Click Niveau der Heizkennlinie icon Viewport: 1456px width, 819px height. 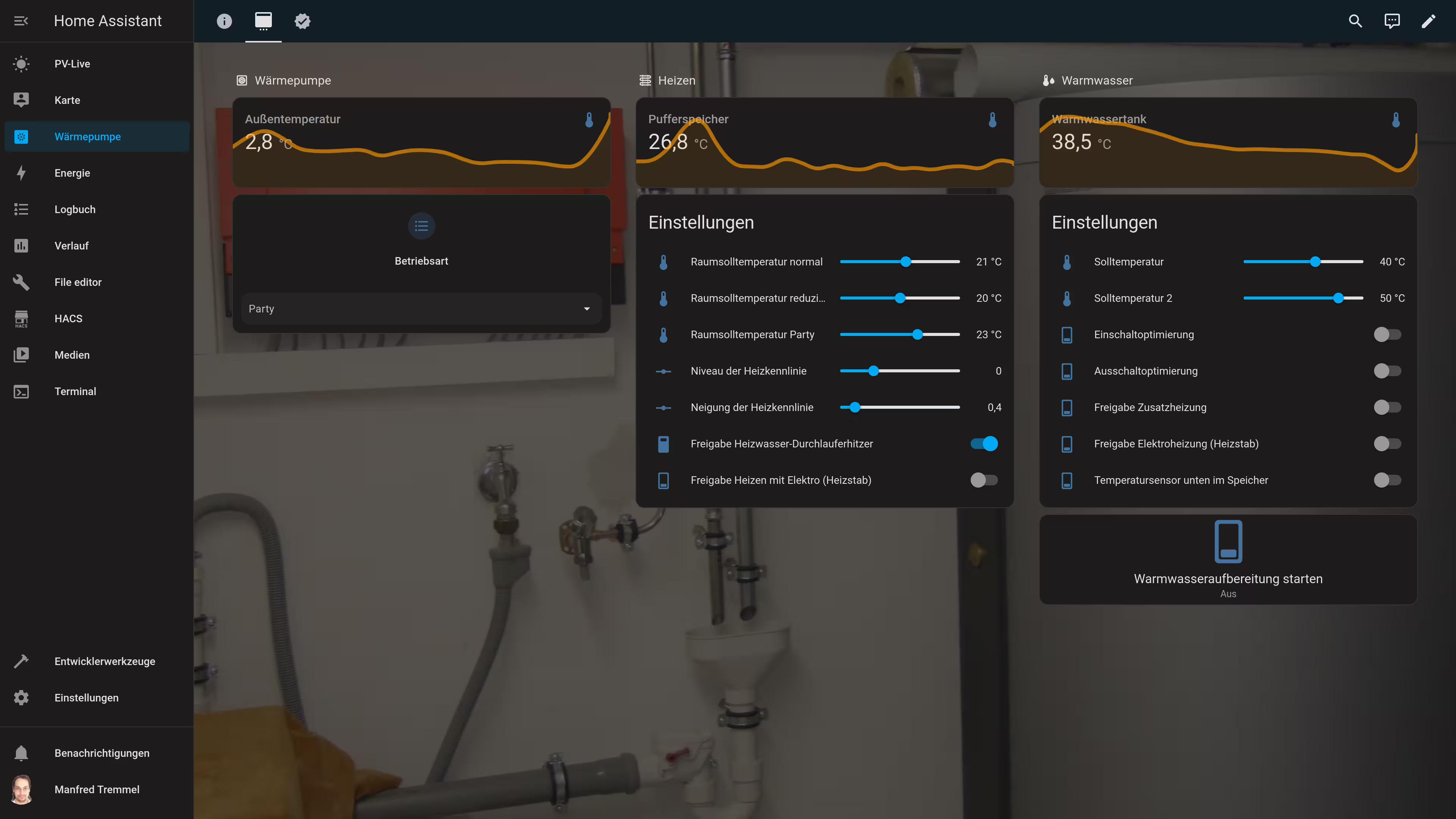[663, 371]
